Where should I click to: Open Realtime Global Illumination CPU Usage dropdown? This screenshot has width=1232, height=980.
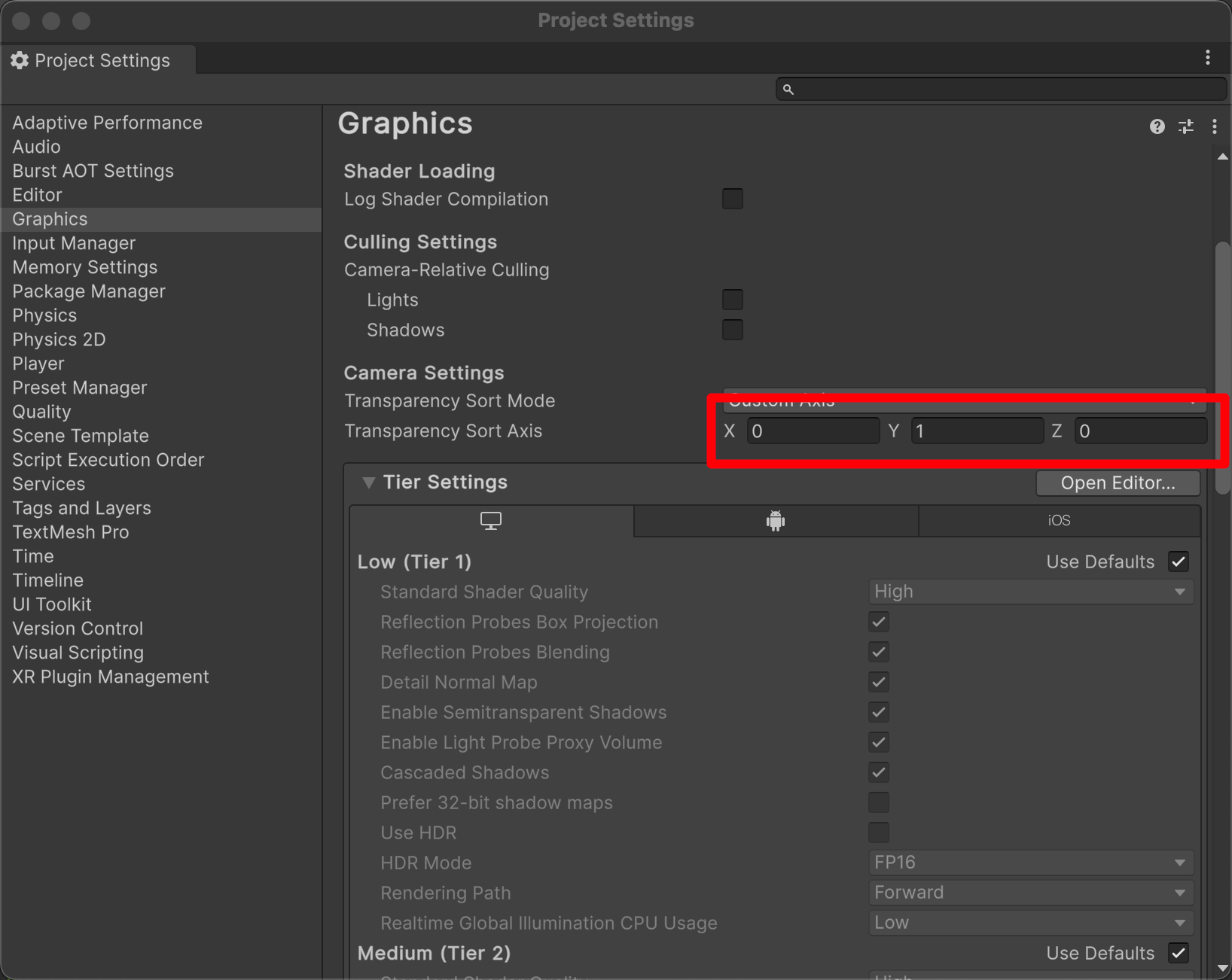coord(1031,923)
